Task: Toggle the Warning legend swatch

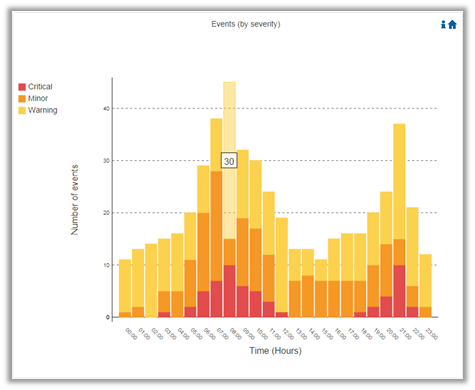Action: point(22,110)
